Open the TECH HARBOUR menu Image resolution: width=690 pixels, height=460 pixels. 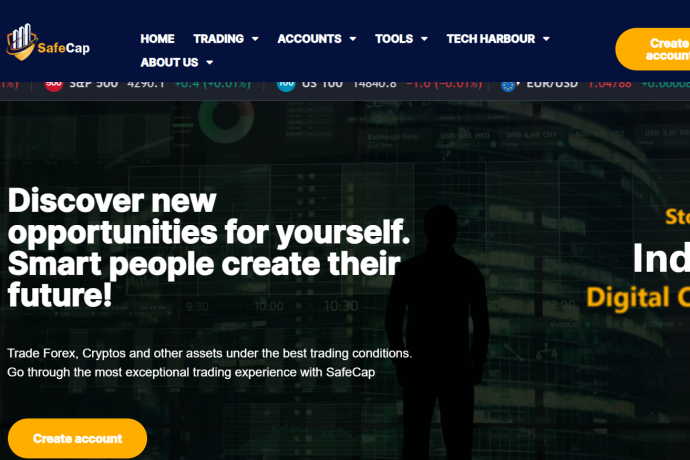pos(491,39)
